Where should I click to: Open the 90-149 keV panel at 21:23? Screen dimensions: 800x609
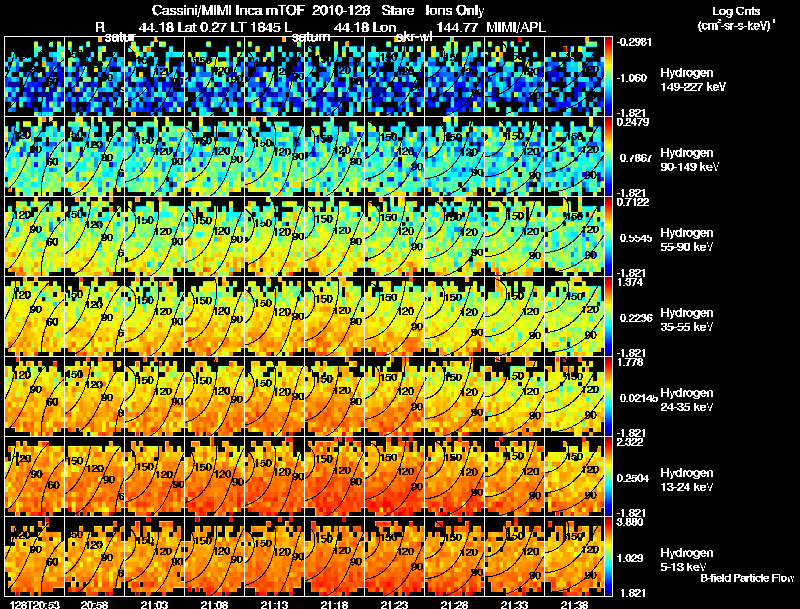point(394,156)
